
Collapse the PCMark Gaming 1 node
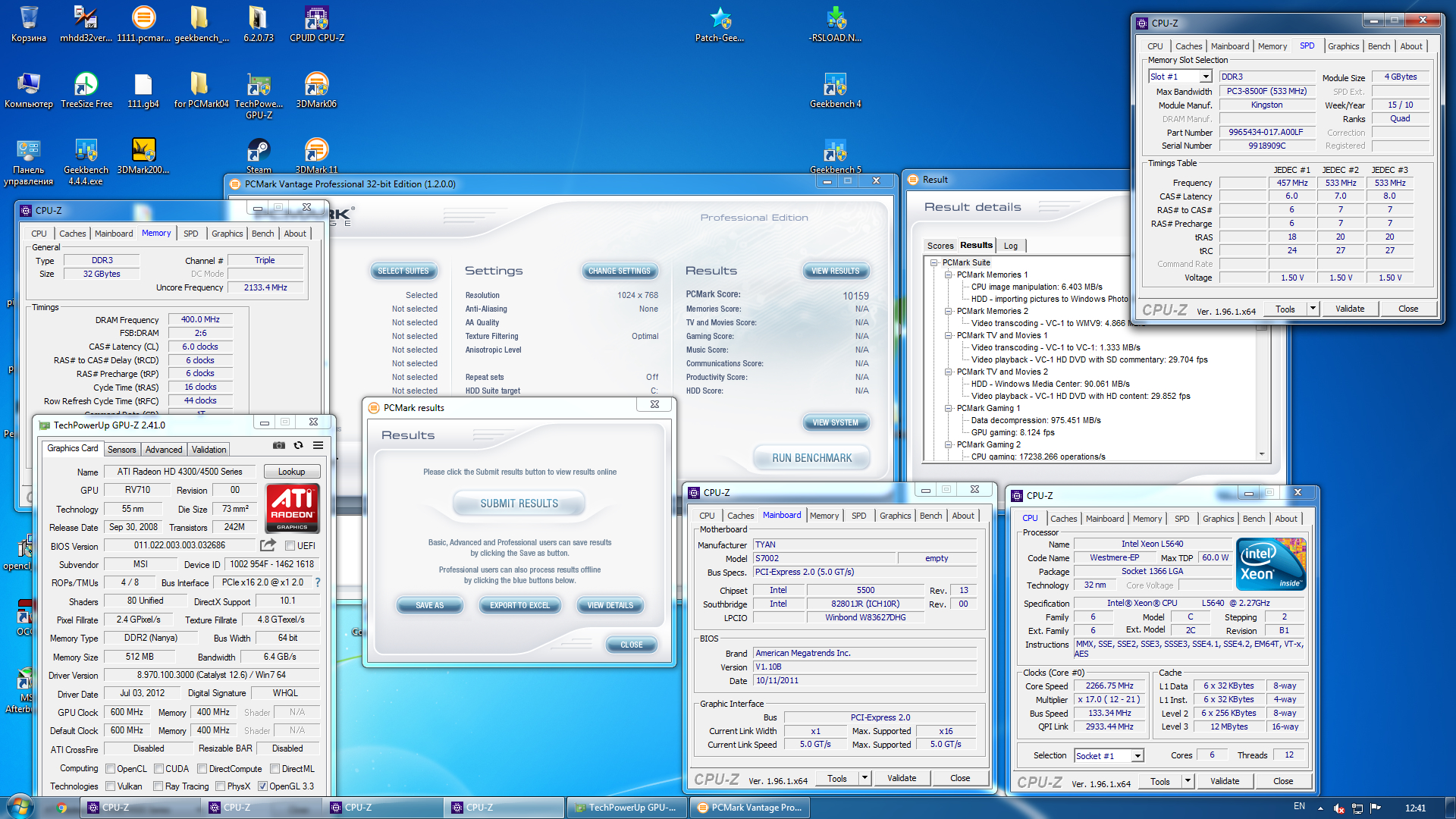click(x=949, y=408)
